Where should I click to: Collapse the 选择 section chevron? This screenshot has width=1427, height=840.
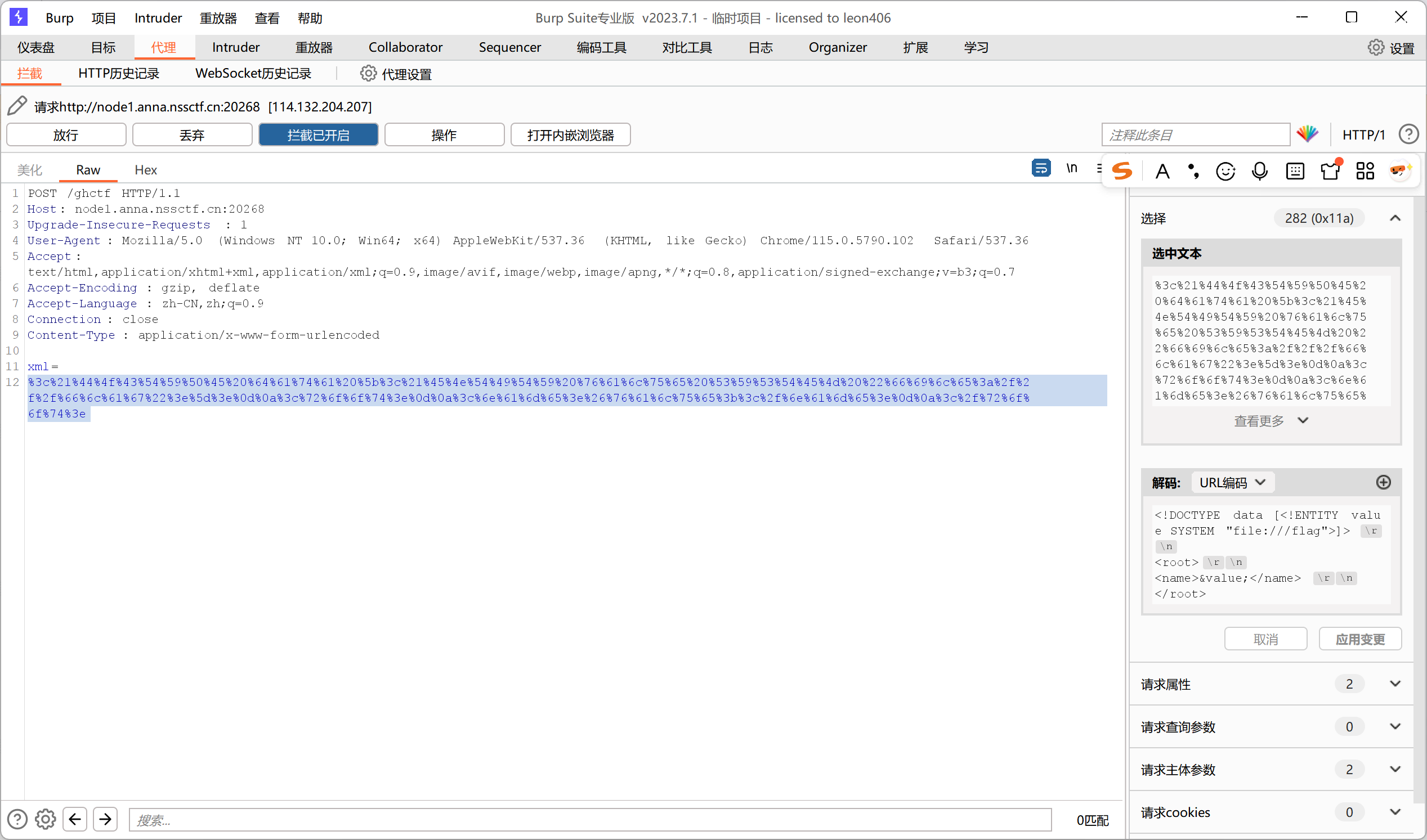1395,218
